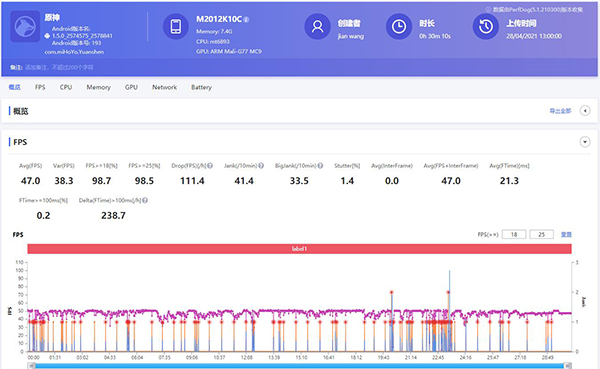
Task: Open the Memory tab
Action: [x=98, y=87]
